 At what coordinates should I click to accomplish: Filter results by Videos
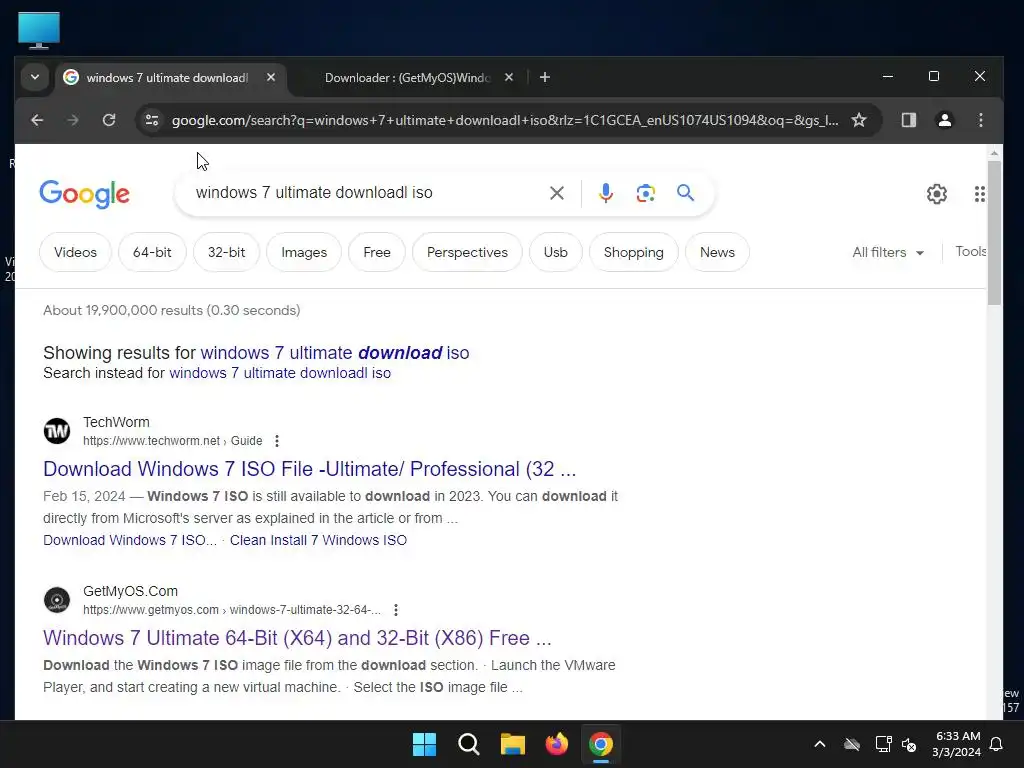(75, 252)
